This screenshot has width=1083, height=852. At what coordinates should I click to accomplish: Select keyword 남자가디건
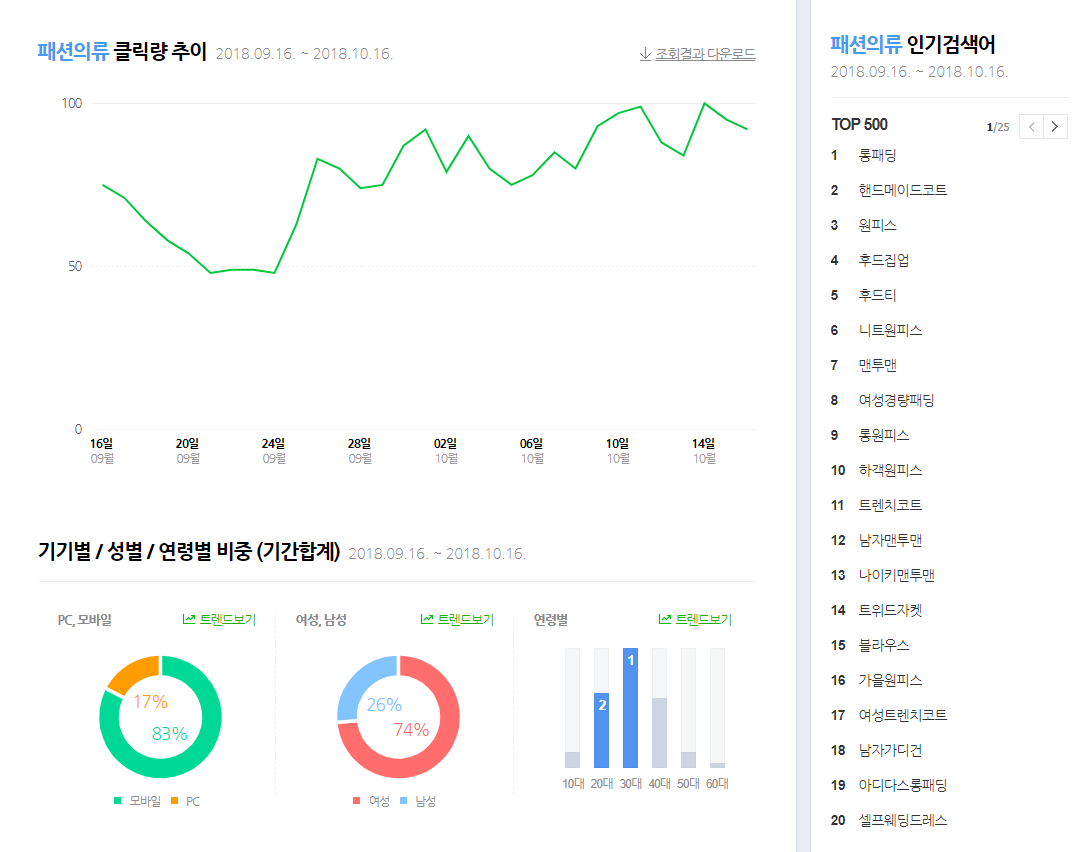[890, 750]
